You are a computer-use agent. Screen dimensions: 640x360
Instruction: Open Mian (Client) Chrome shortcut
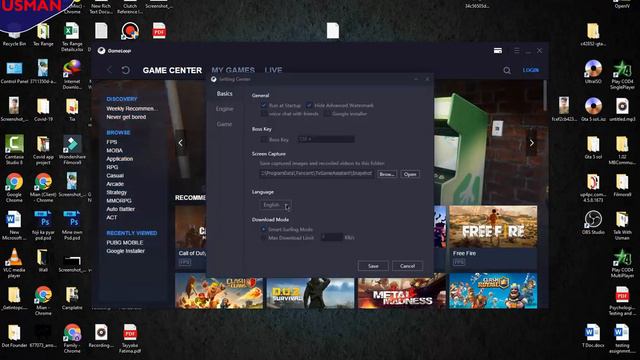(43, 187)
